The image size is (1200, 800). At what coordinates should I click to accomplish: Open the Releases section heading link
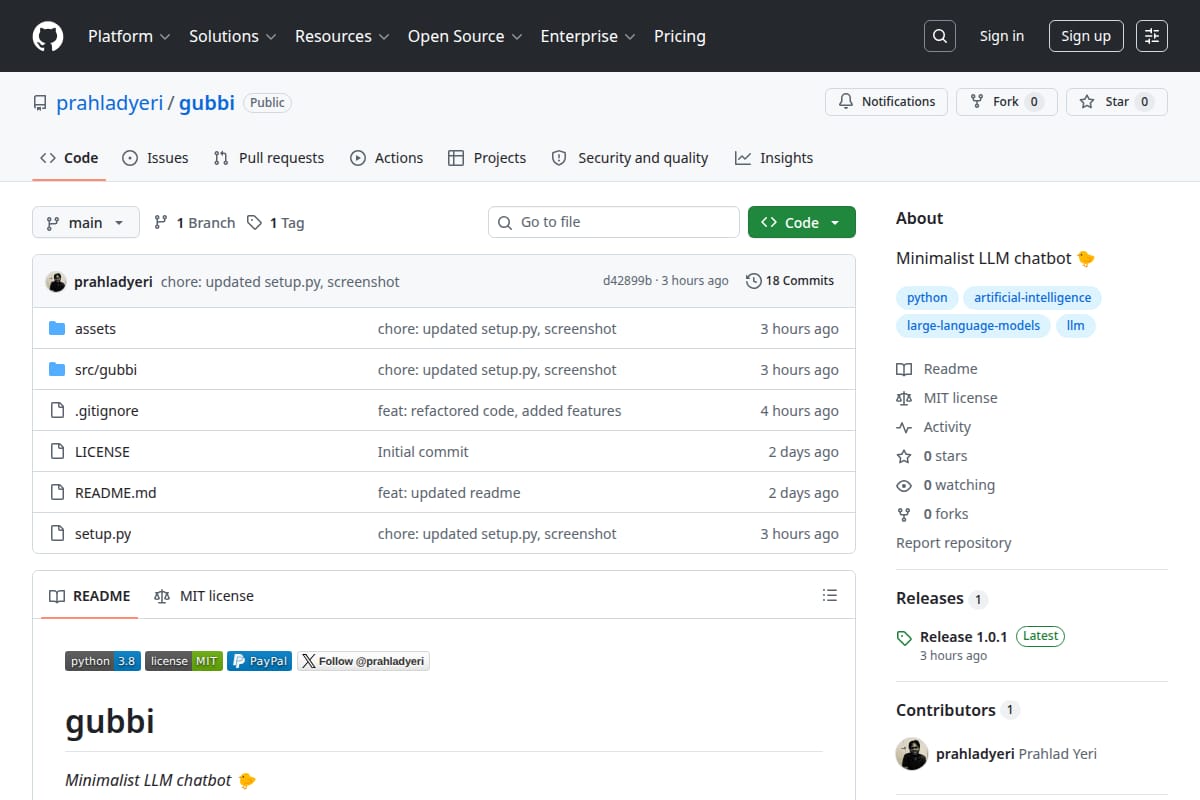(930, 598)
